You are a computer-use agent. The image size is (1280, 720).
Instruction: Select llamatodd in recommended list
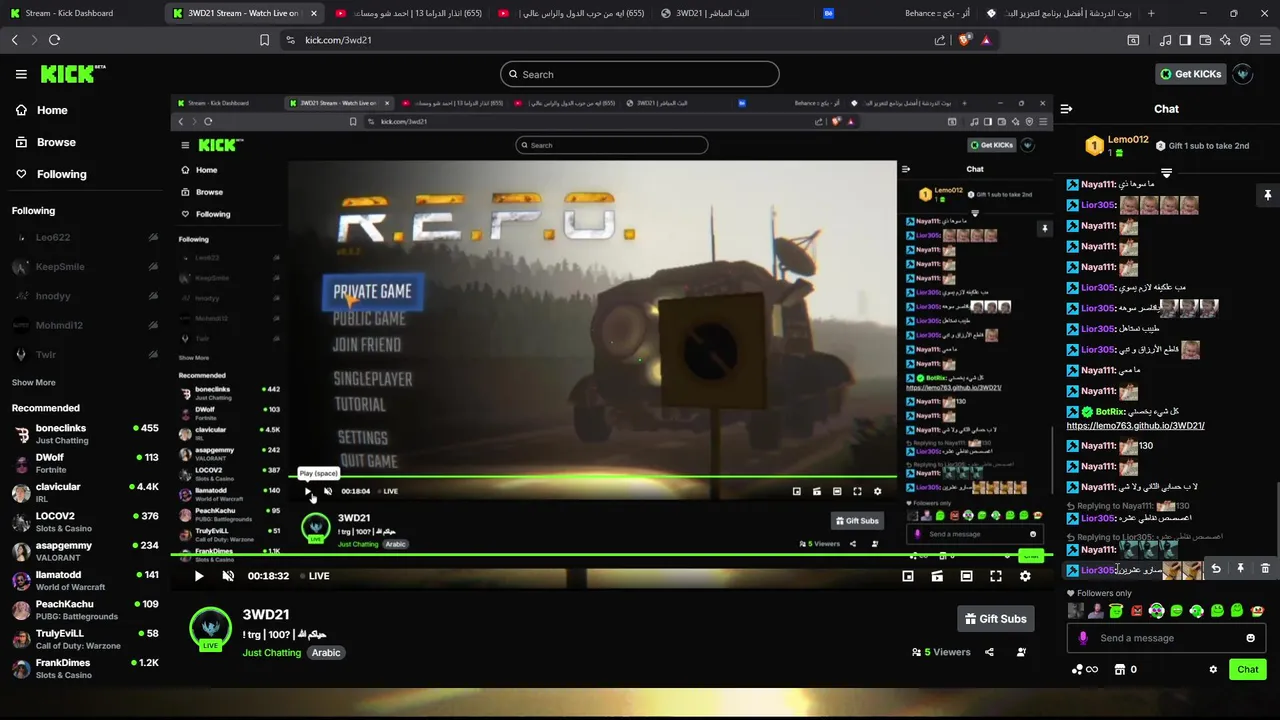click(85, 580)
